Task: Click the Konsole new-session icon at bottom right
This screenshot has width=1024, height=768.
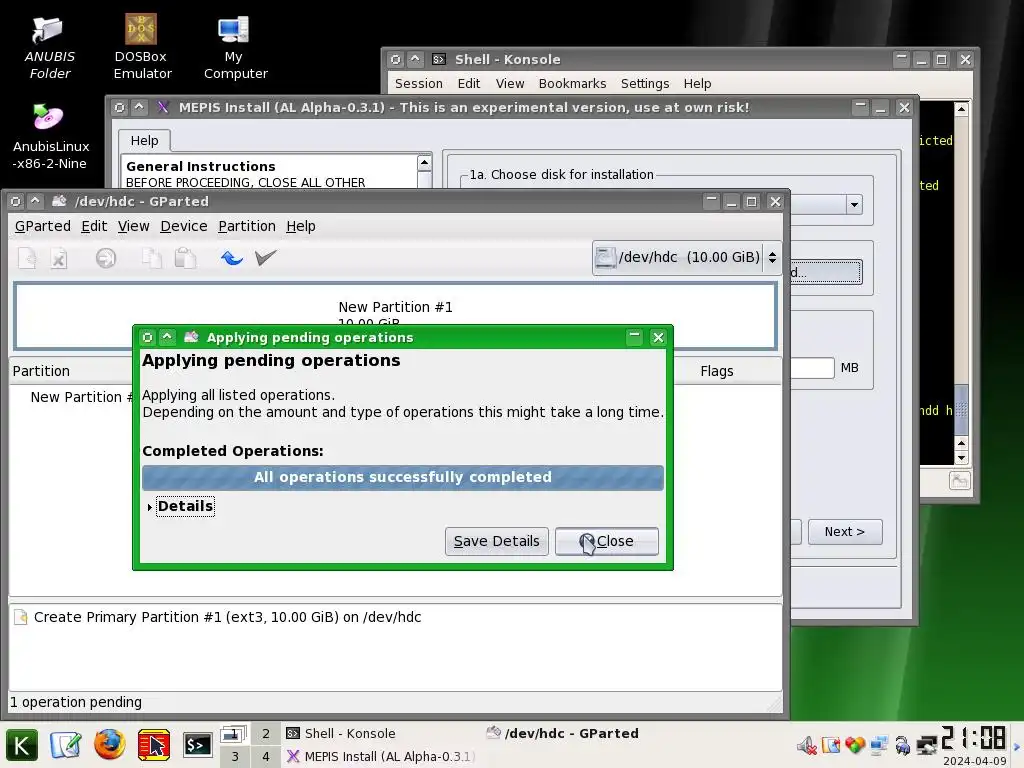Action: (959, 481)
